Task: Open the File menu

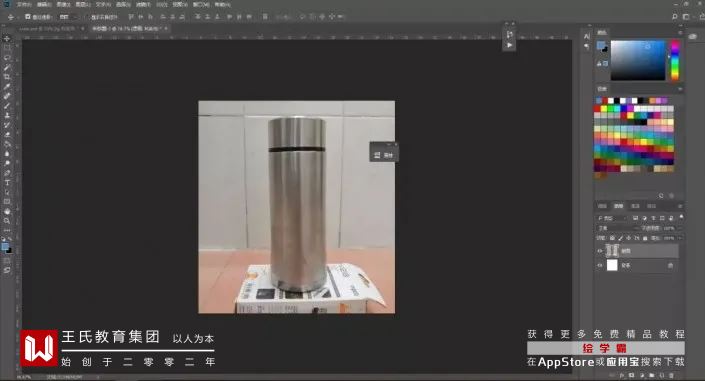Action: click(24, 4)
